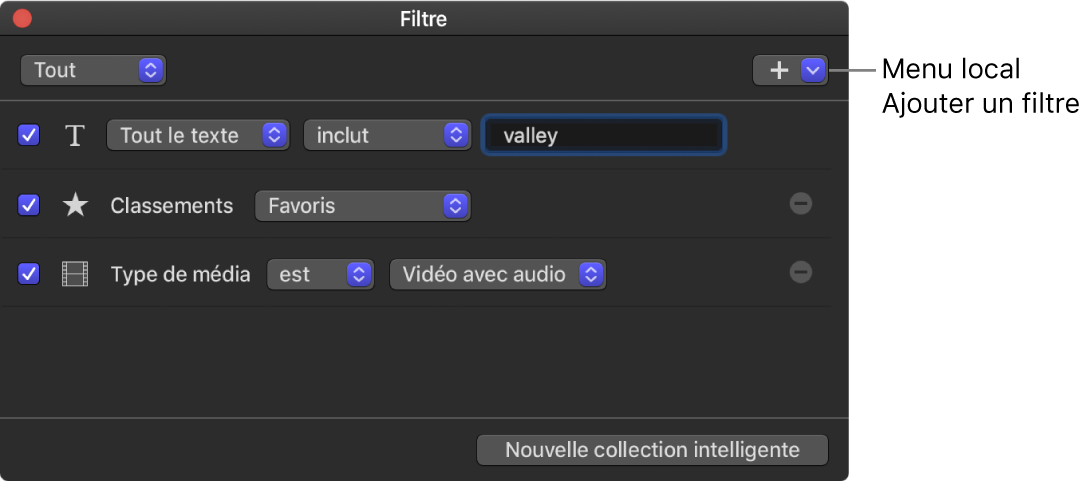The width and height of the screenshot is (1085, 481).
Task: Open the Favoris ratings dropdown
Action: coord(362,206)
